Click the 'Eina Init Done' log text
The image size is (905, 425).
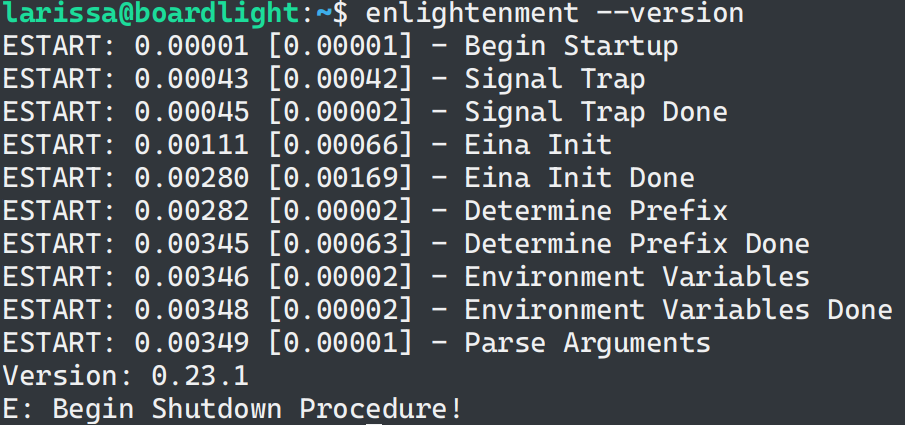(x=579, y=179)
